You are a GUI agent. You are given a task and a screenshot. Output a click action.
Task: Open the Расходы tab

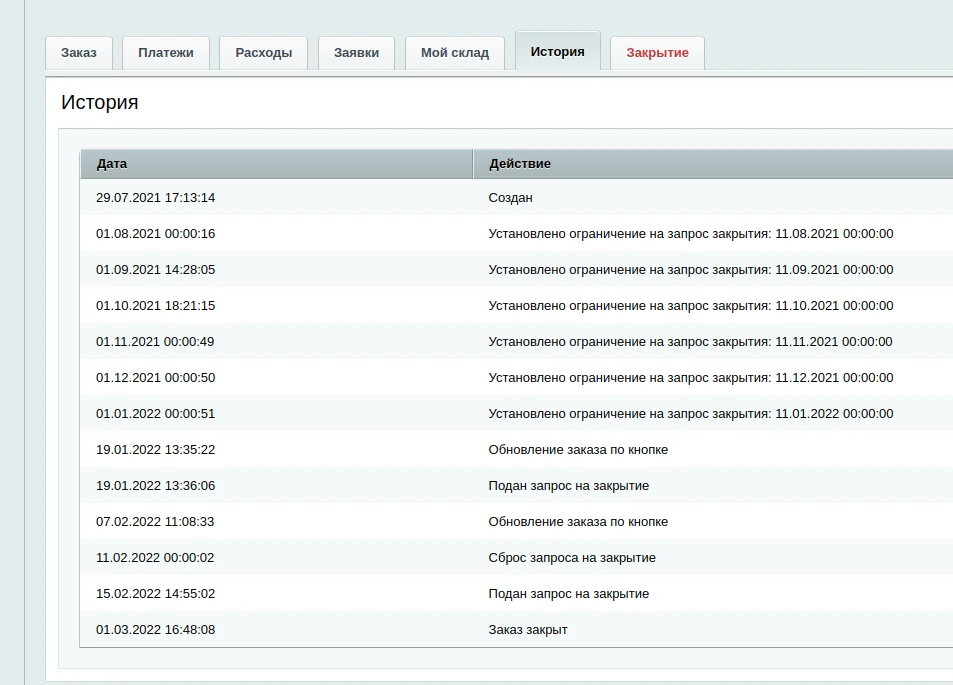[264, 53]
